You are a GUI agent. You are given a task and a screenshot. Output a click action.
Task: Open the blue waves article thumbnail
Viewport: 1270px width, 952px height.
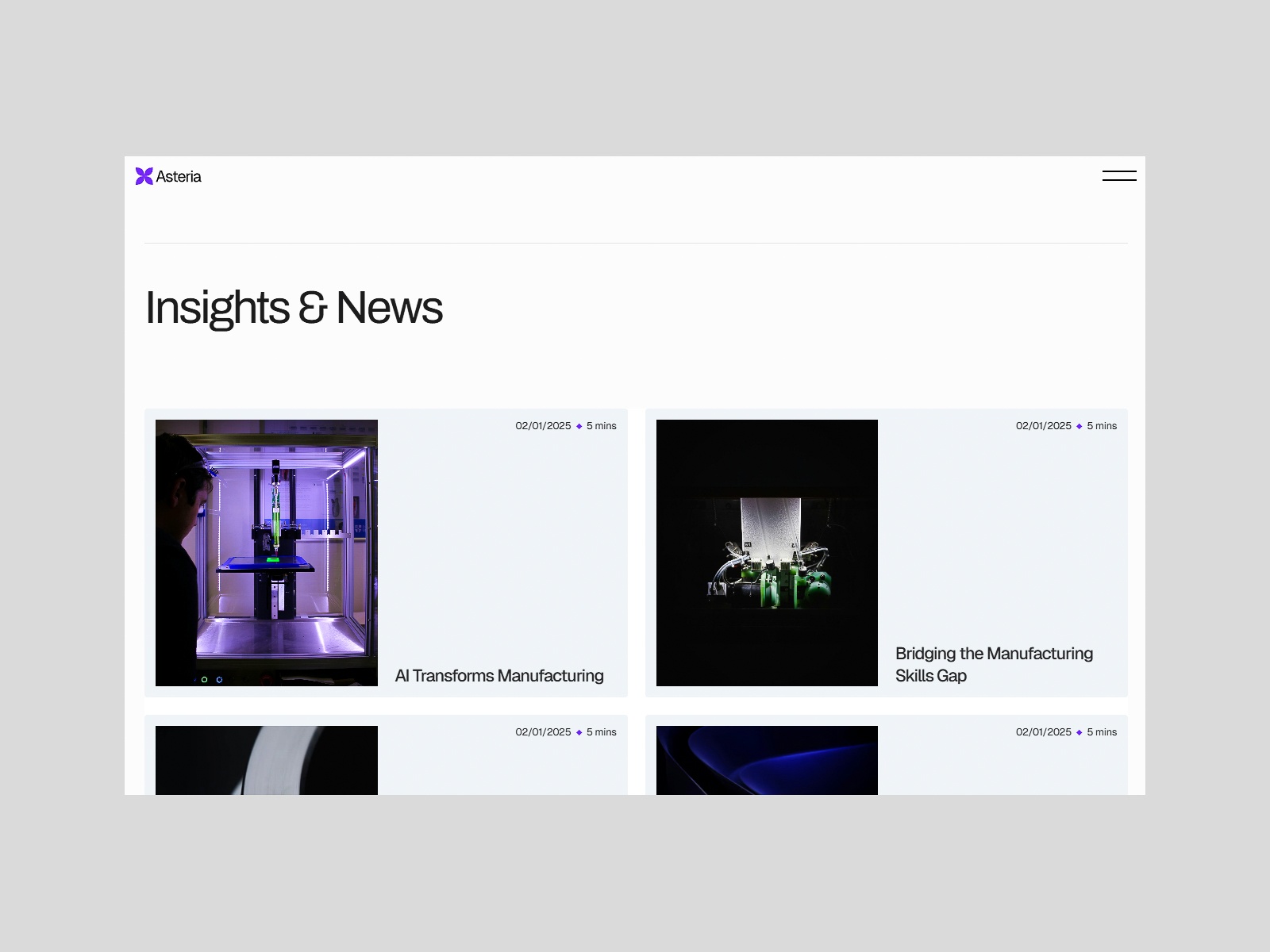tap(767, 760)
